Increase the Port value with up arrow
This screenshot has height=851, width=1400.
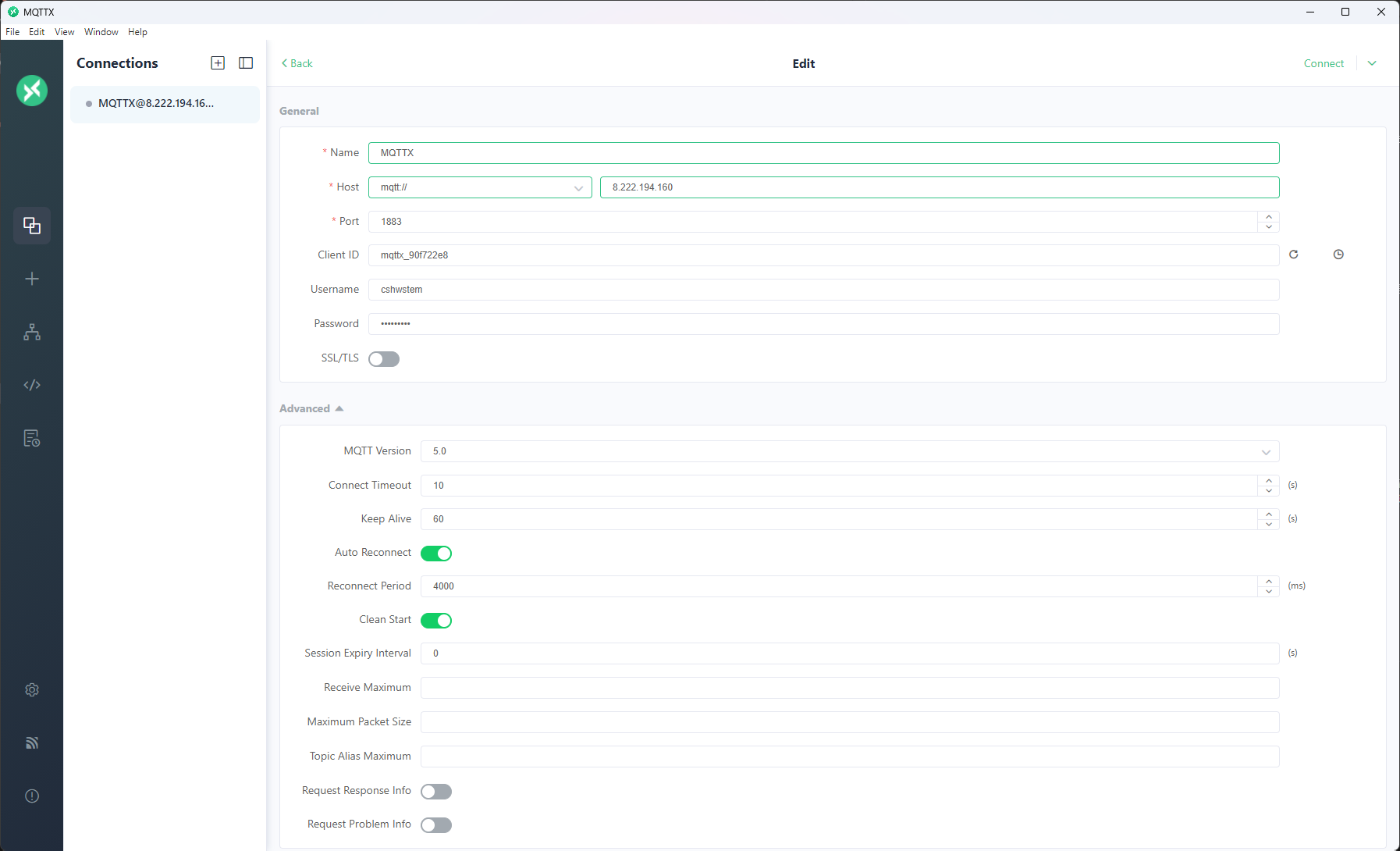[1269, 216]
